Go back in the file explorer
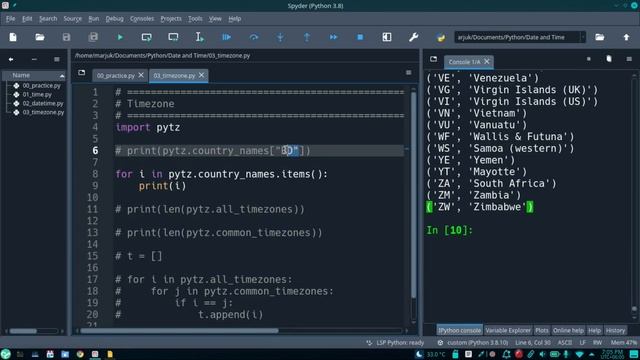This screenshot has width=640, height=360. 11,60
